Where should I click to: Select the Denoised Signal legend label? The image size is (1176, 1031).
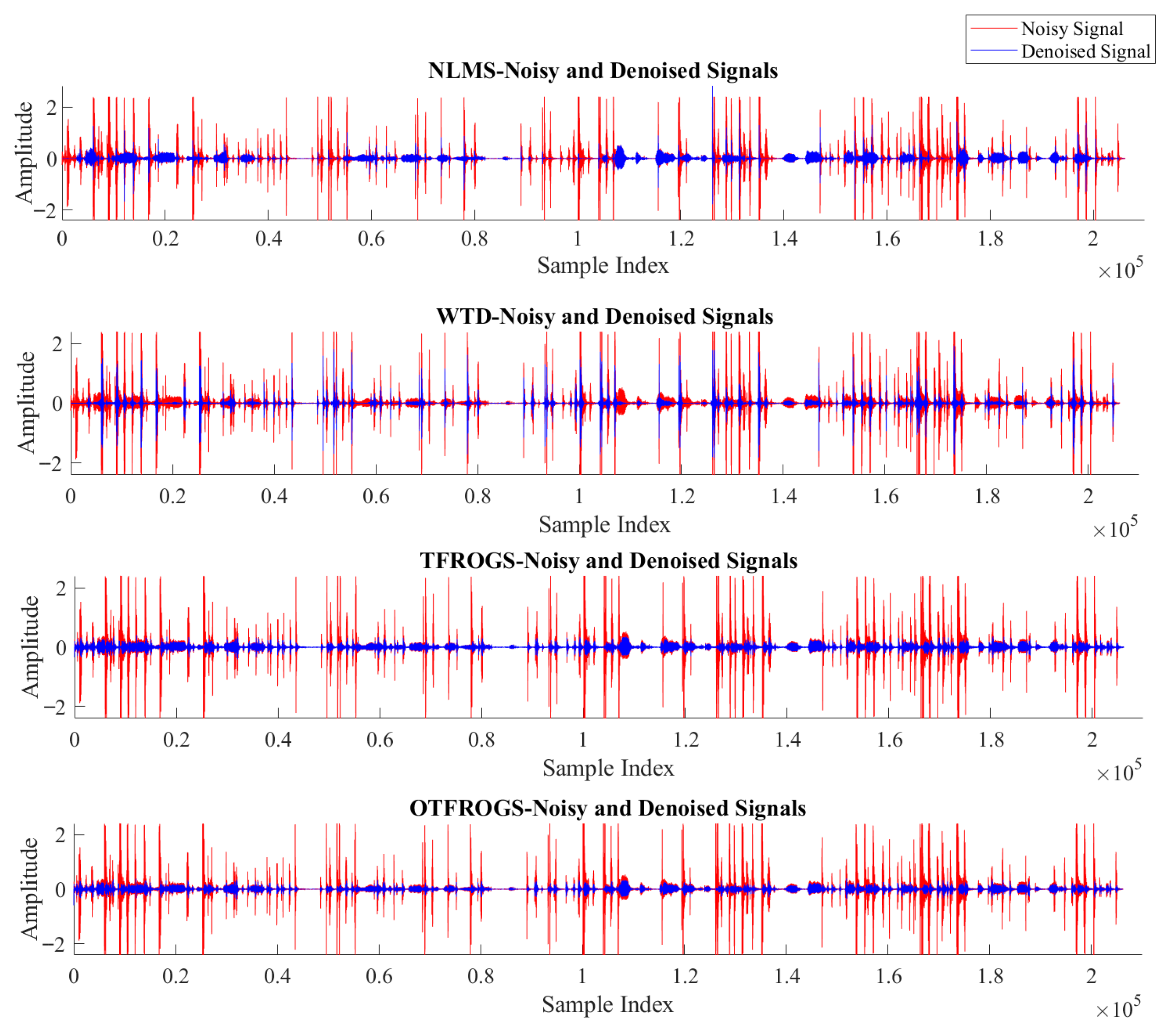click(1086, 52)
